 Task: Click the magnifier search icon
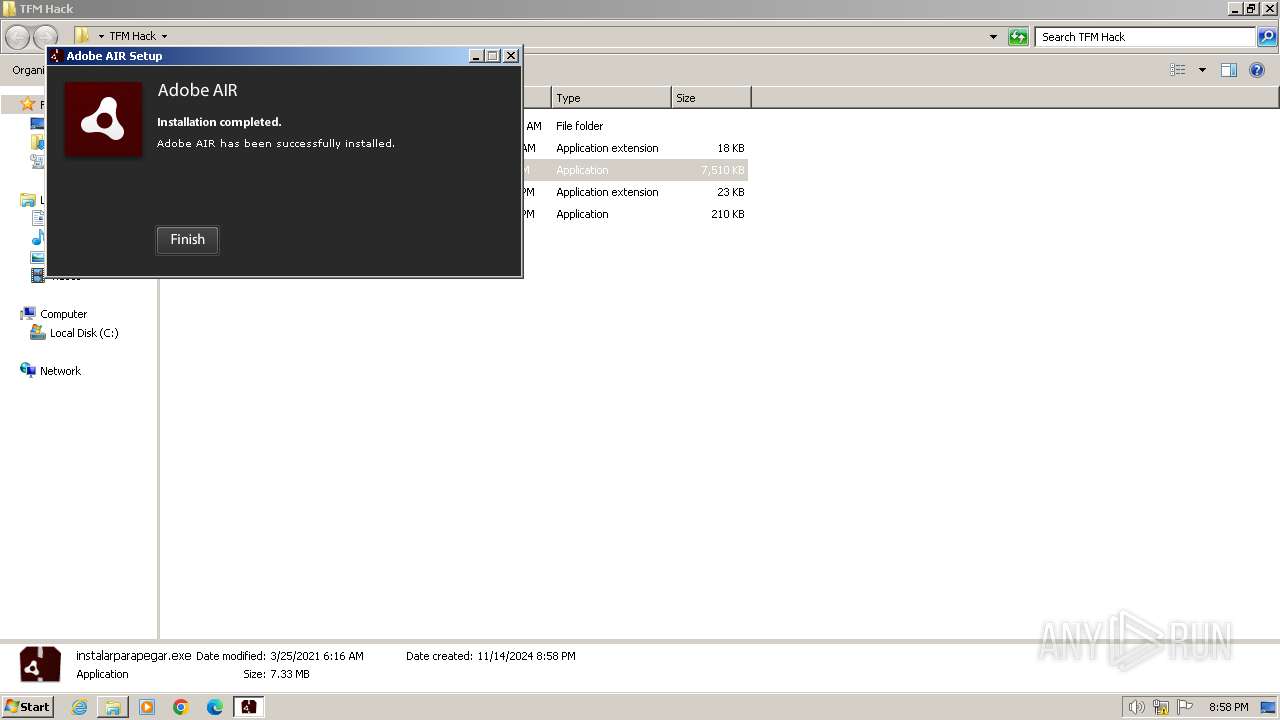pos(1267,37)
